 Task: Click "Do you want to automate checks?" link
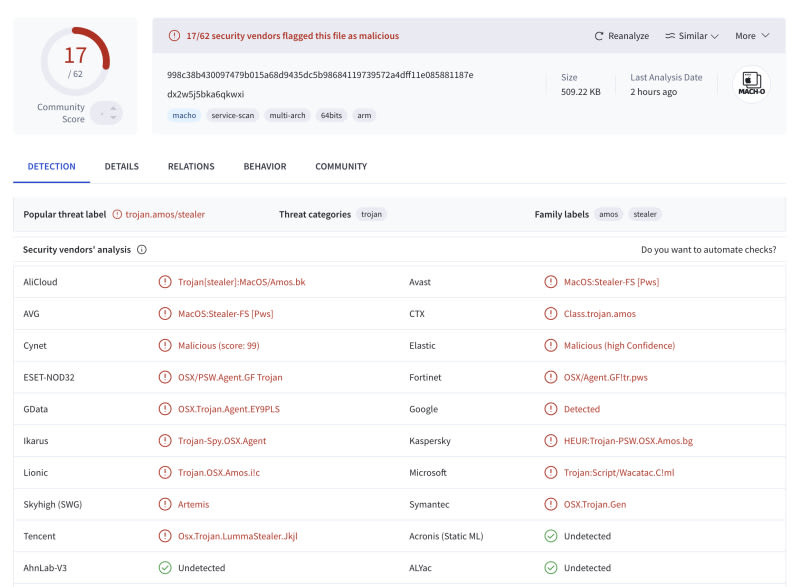(x=708, y=250)
